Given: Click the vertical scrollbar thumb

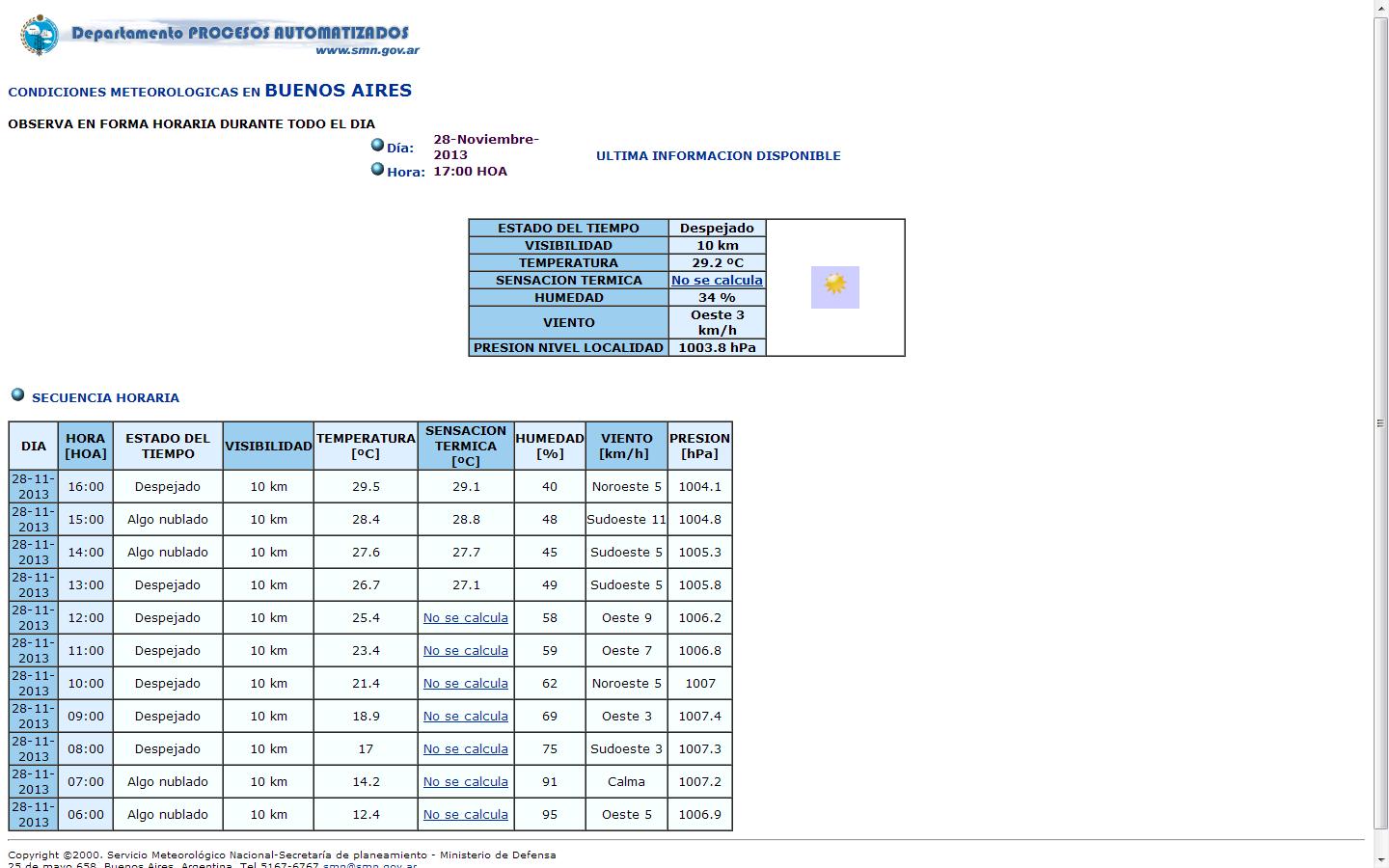Looking at the screenshot, I should 1380,422.
